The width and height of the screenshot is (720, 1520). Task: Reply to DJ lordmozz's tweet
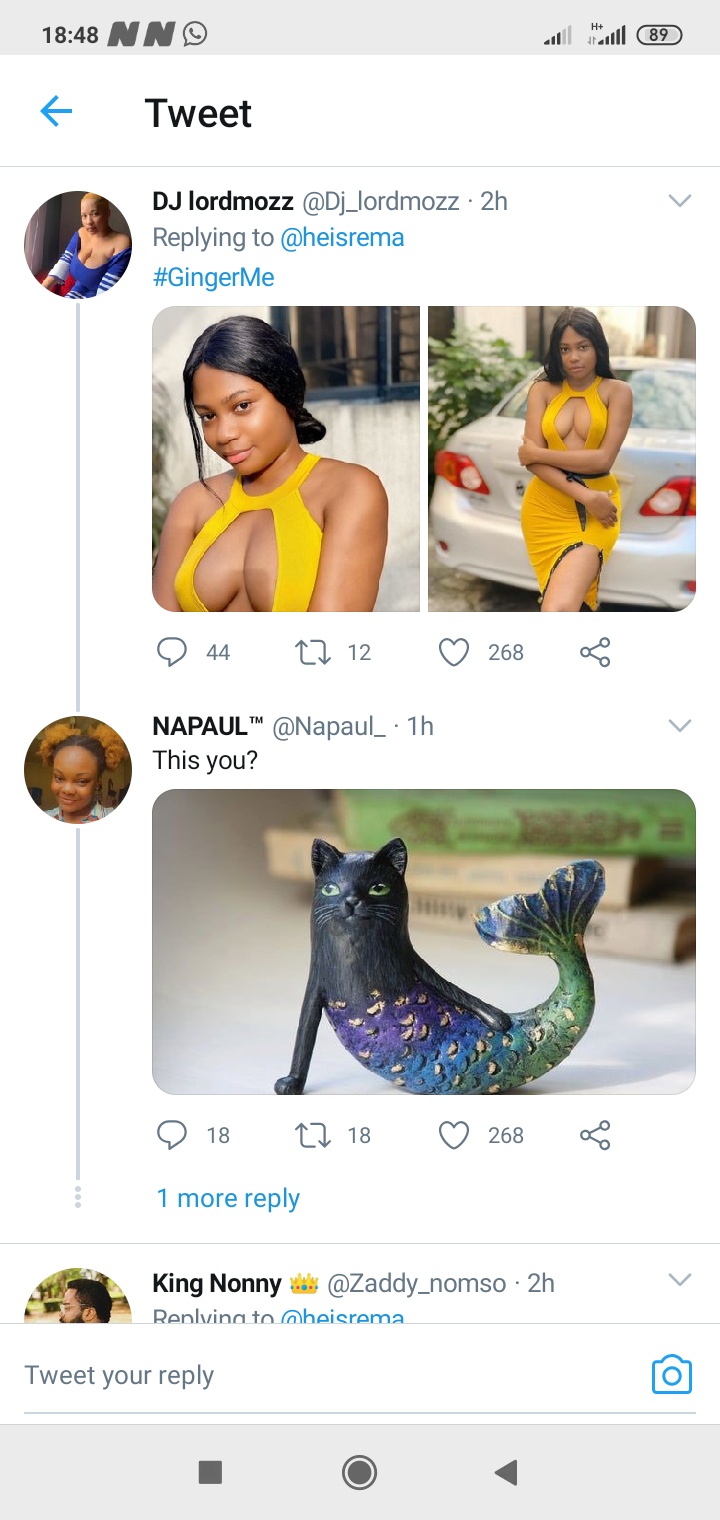tap(172, 652)
